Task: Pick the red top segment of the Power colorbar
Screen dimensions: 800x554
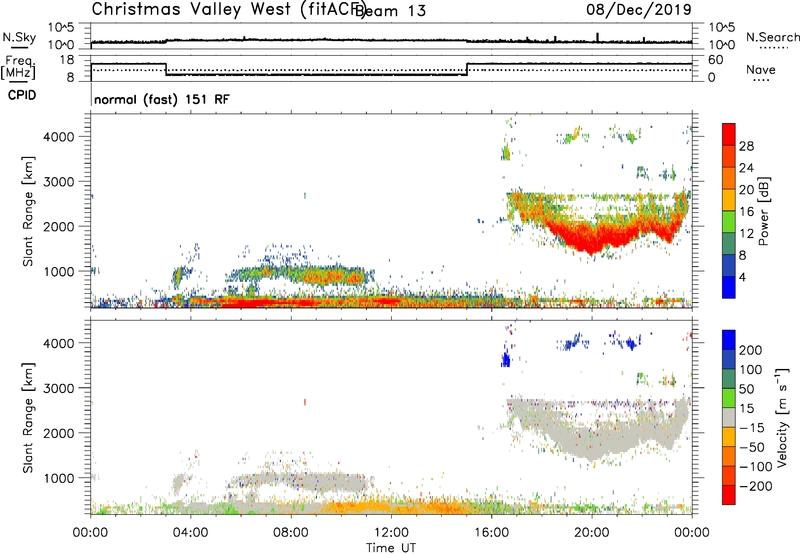Action: (729, 134)
